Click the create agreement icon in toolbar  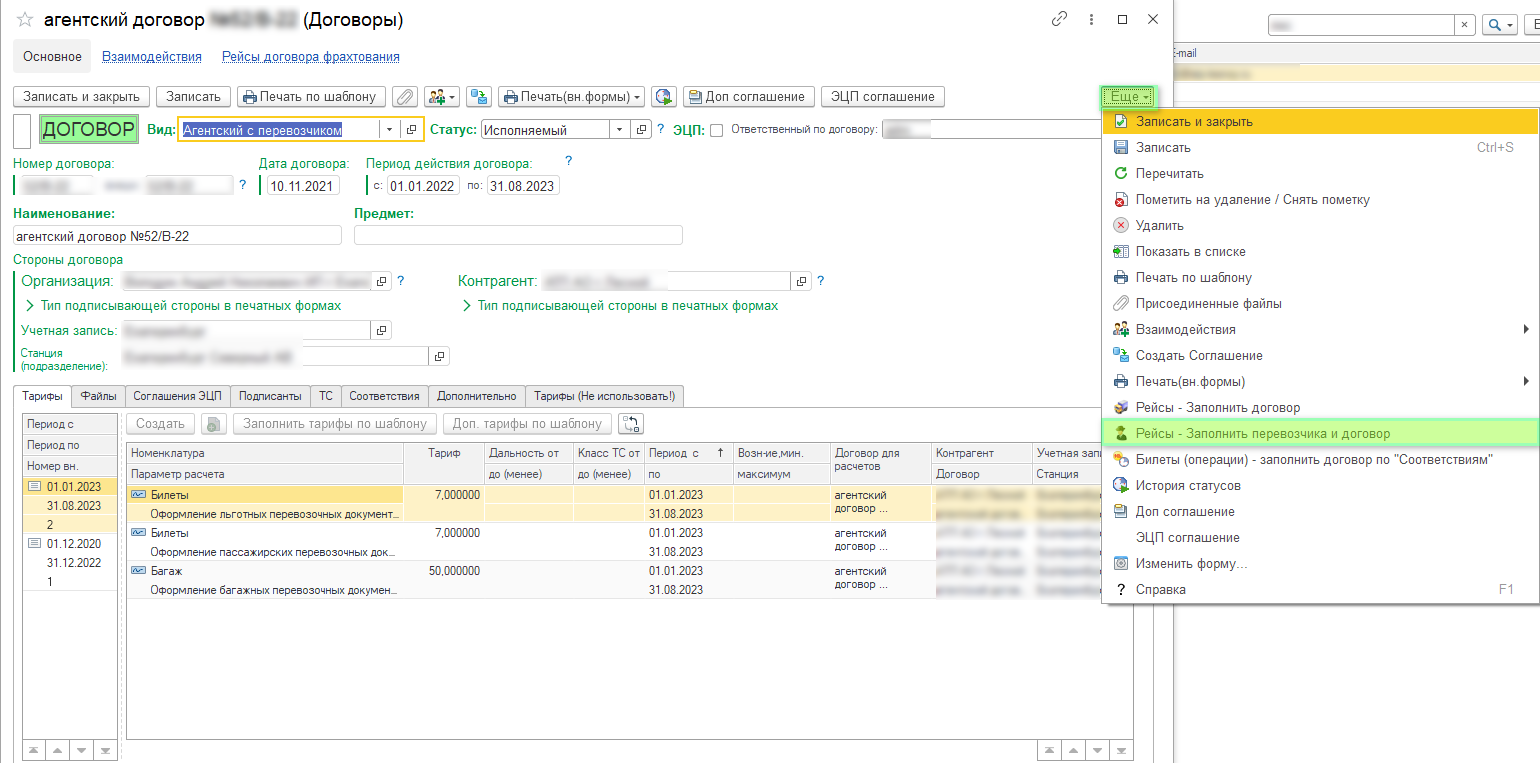click(481, 97)
